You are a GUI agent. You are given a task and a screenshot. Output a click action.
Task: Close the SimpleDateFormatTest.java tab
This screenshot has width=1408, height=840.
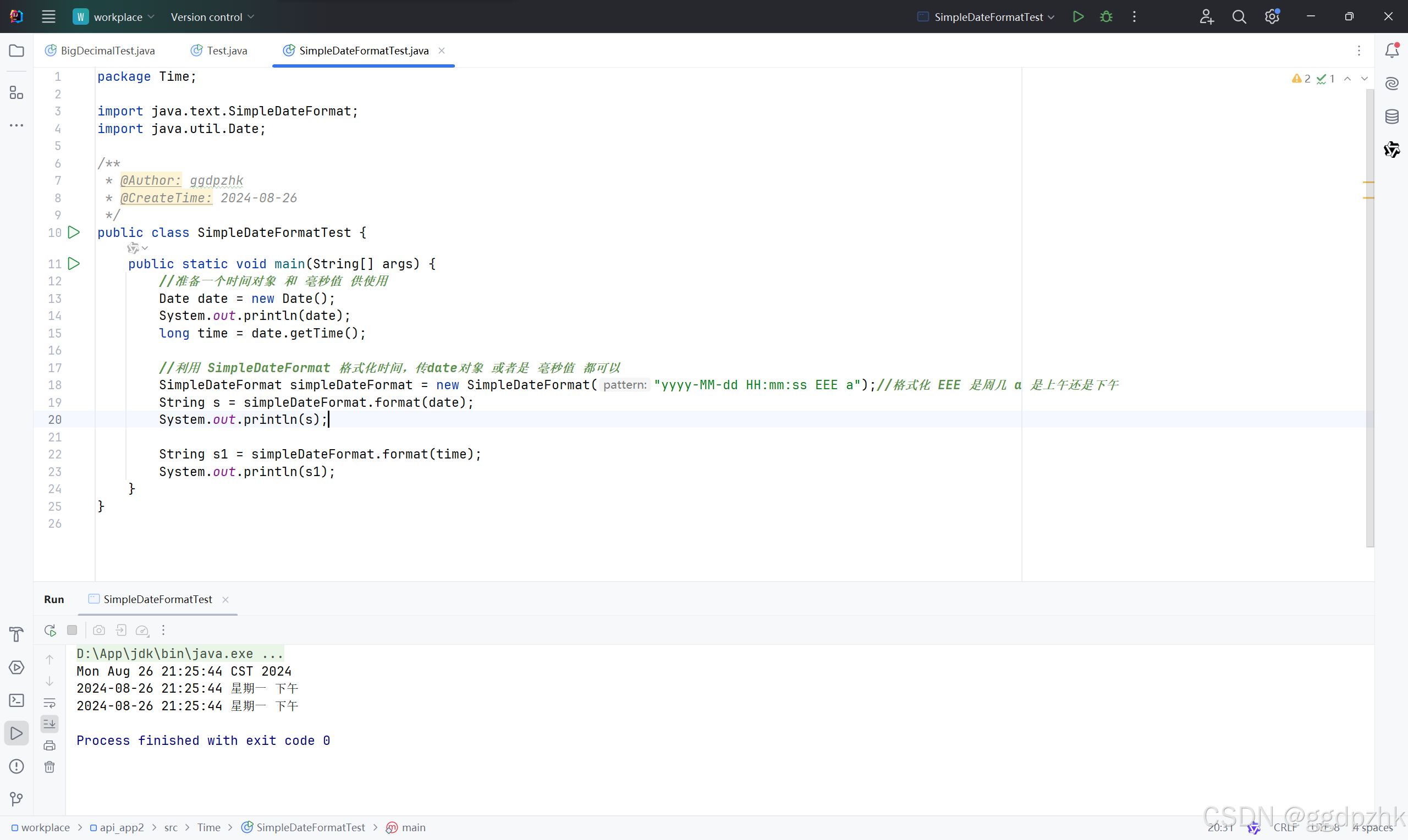442,51
